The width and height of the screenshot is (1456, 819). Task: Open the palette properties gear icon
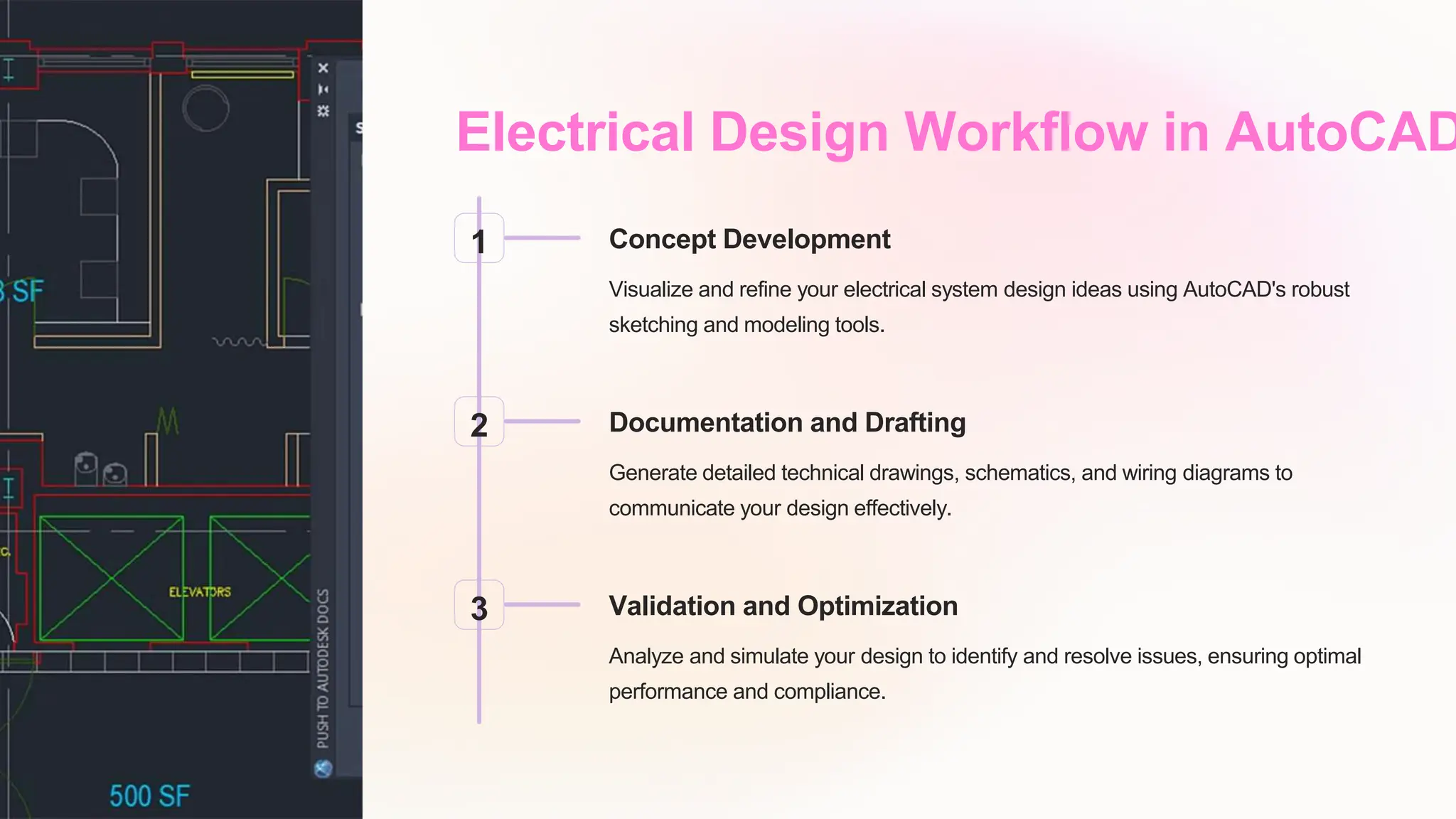pyautogui.click(x=323, y=111)
